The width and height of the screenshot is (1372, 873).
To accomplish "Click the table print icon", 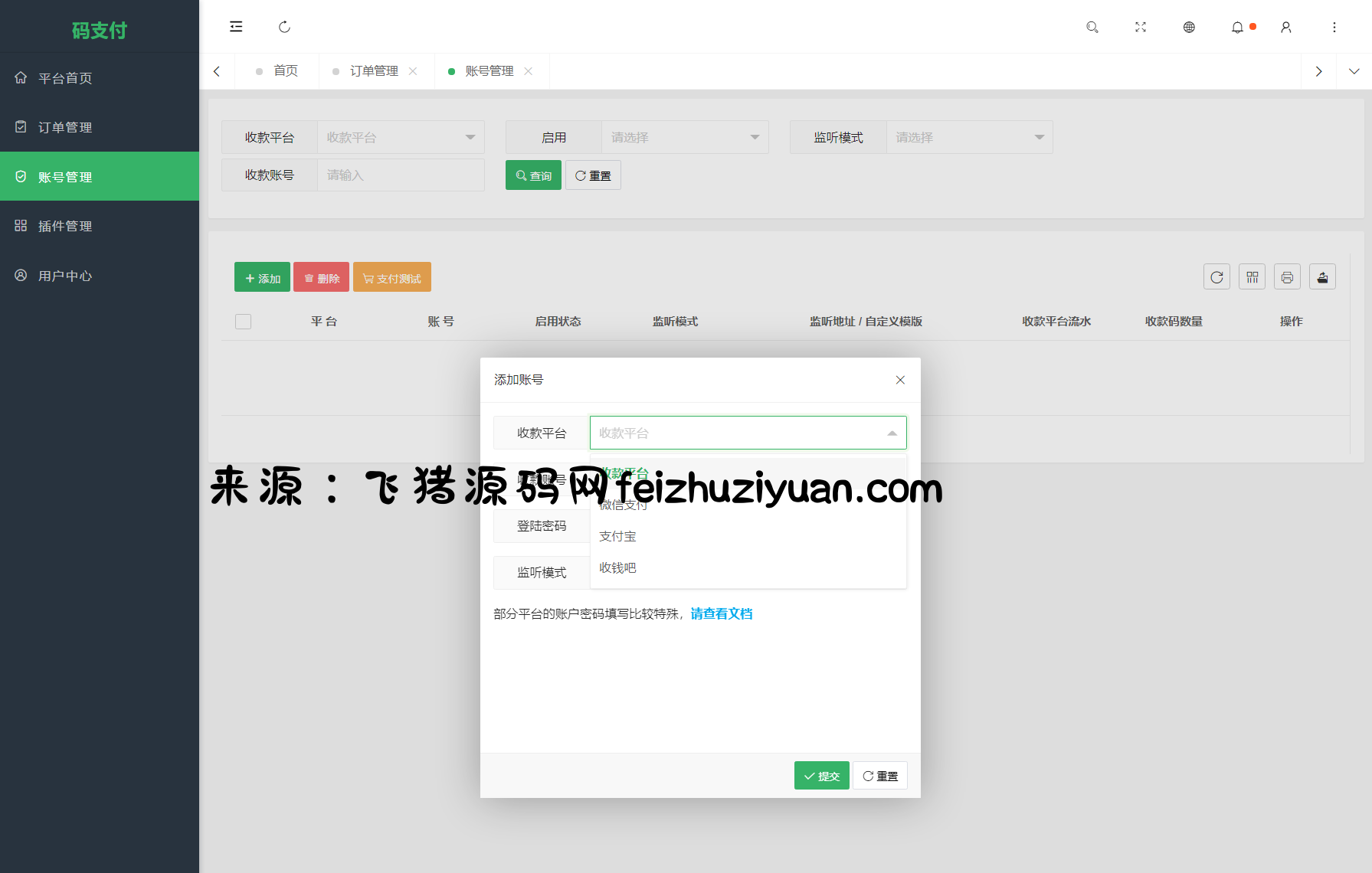I will coord(1287,277).
